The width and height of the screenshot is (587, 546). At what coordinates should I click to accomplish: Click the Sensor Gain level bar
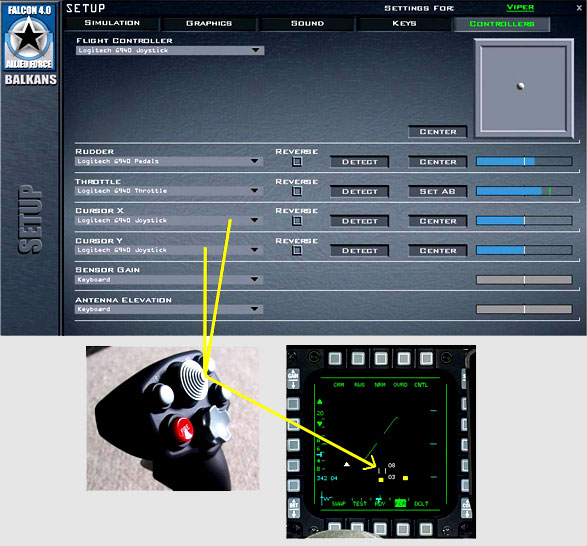click(x=524, y=279)
